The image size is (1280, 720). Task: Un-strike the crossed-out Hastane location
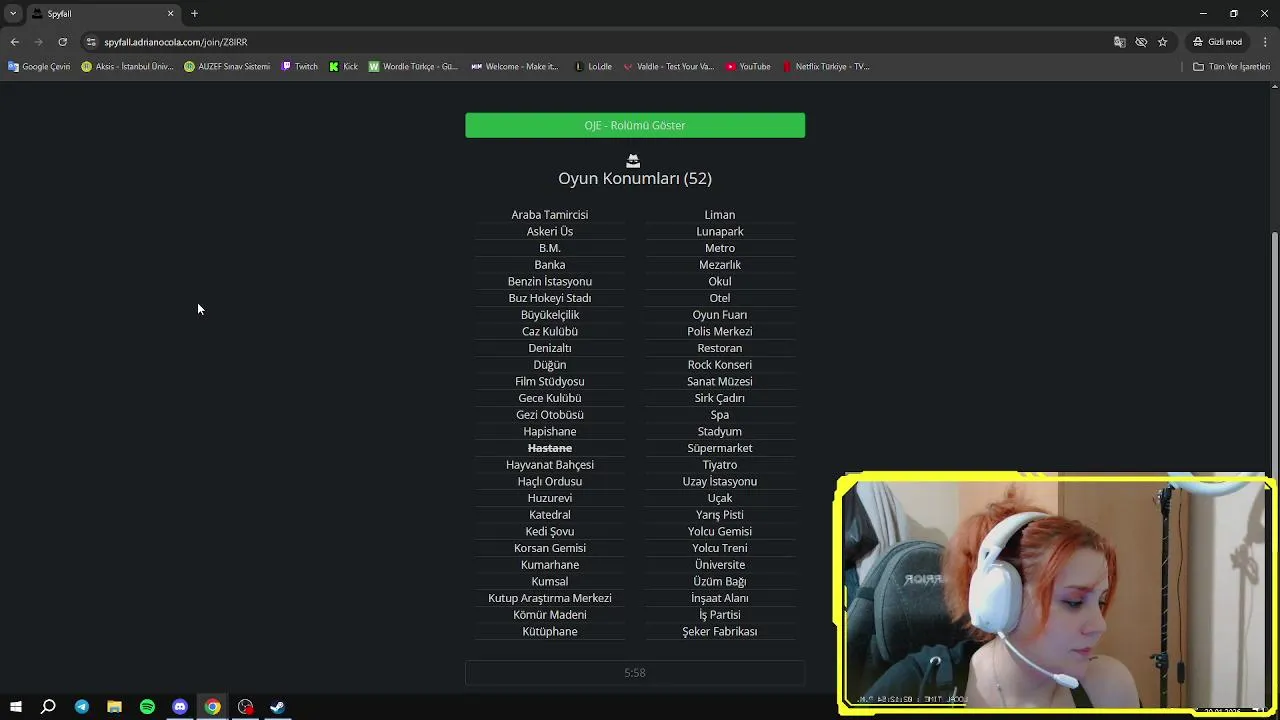pos(550,448)
